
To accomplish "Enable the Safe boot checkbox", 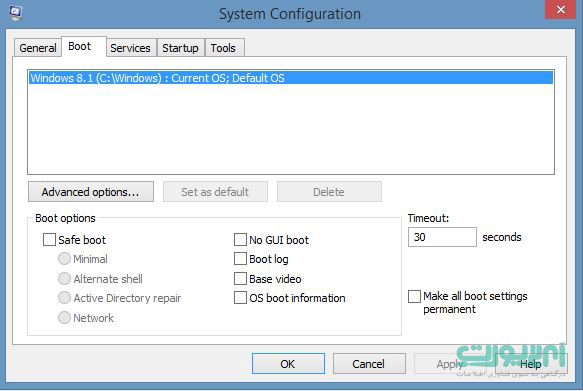I will point(49,240).
